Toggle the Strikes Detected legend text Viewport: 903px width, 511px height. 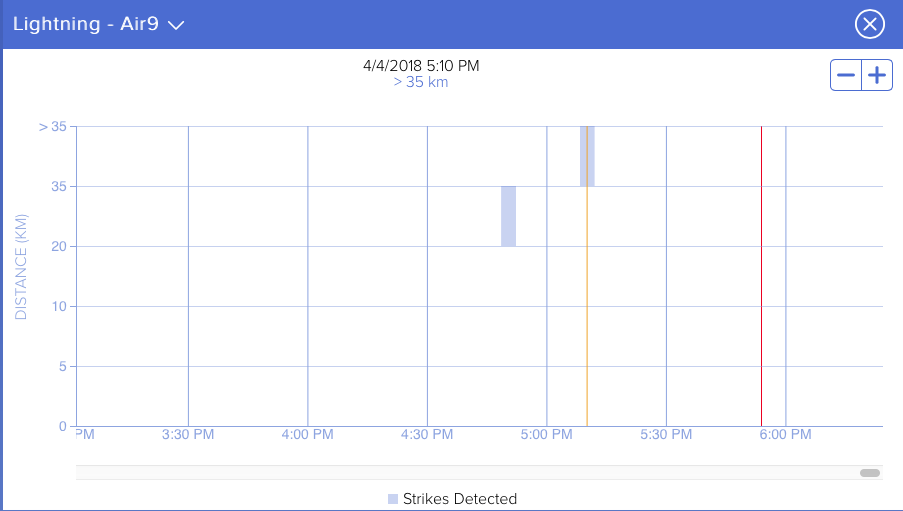[459, 499]
